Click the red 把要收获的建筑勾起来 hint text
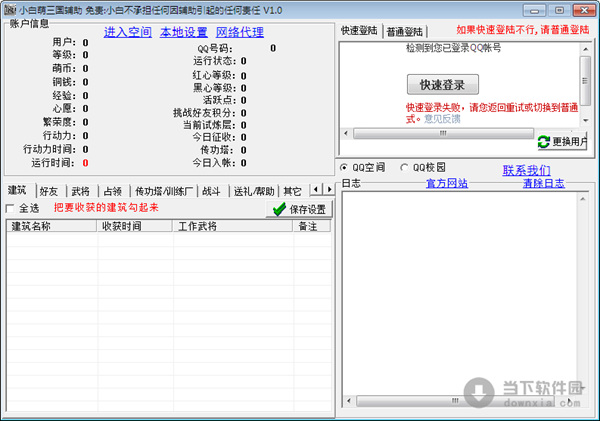This screenshot has width=600, height=421. pyautogui.click(x=106, y=208)
